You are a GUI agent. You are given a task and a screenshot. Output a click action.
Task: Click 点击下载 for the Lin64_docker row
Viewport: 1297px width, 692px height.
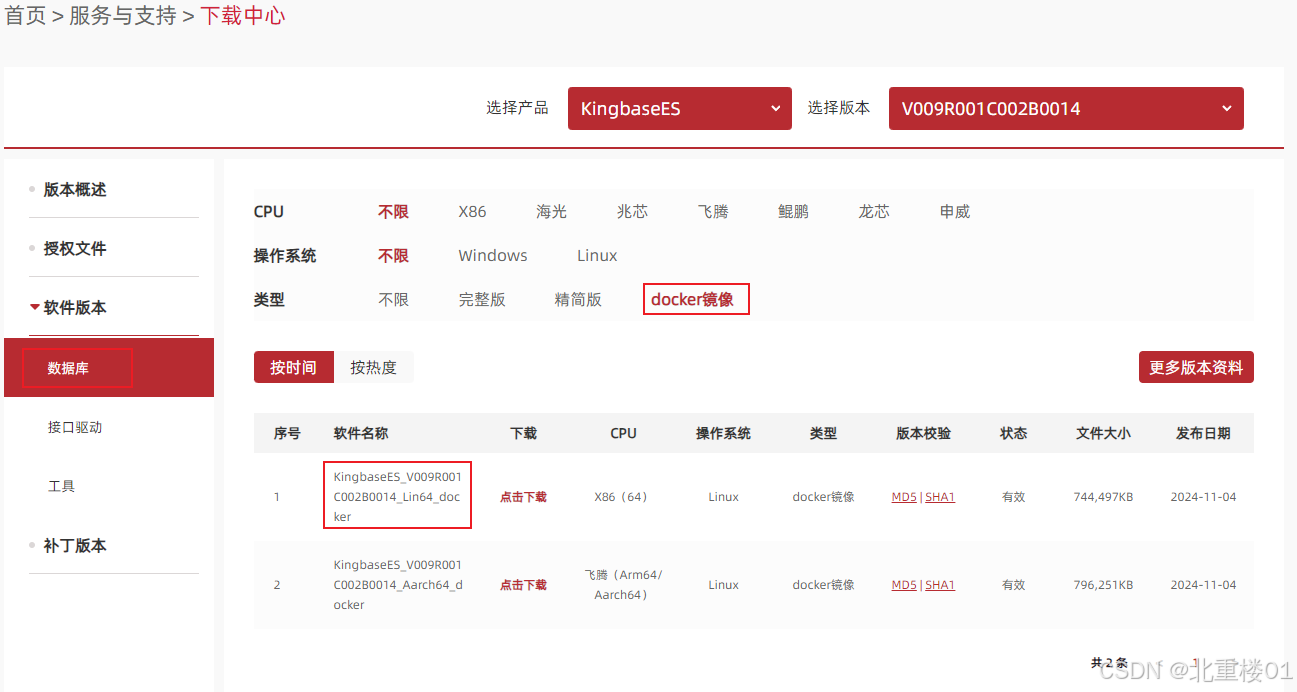(523, 497)
